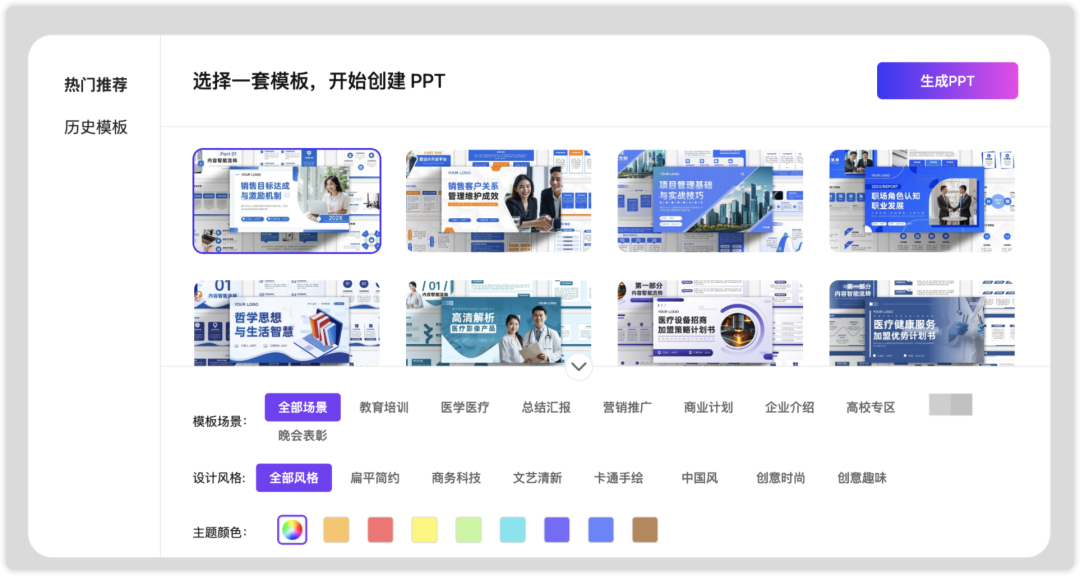The height and width of the screenshot is (576, 1080).
Task: Select the 商务科技 design style
Action: (456, 477)
